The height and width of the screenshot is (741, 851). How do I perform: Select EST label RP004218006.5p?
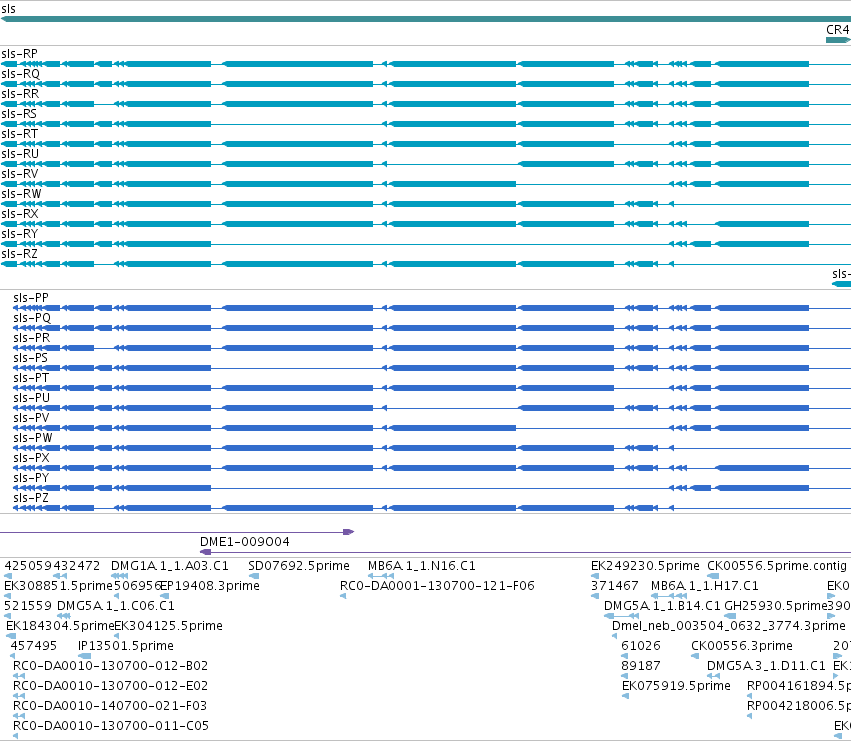[x=799, y=705]
